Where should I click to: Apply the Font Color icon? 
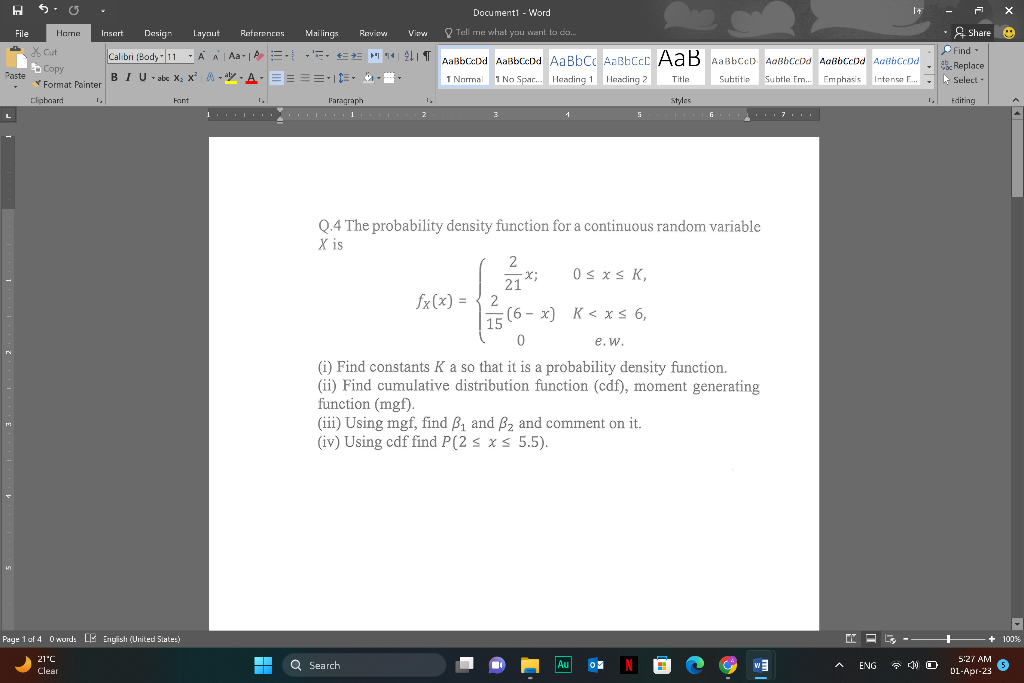pyautogui.click(x=250, y=76)
